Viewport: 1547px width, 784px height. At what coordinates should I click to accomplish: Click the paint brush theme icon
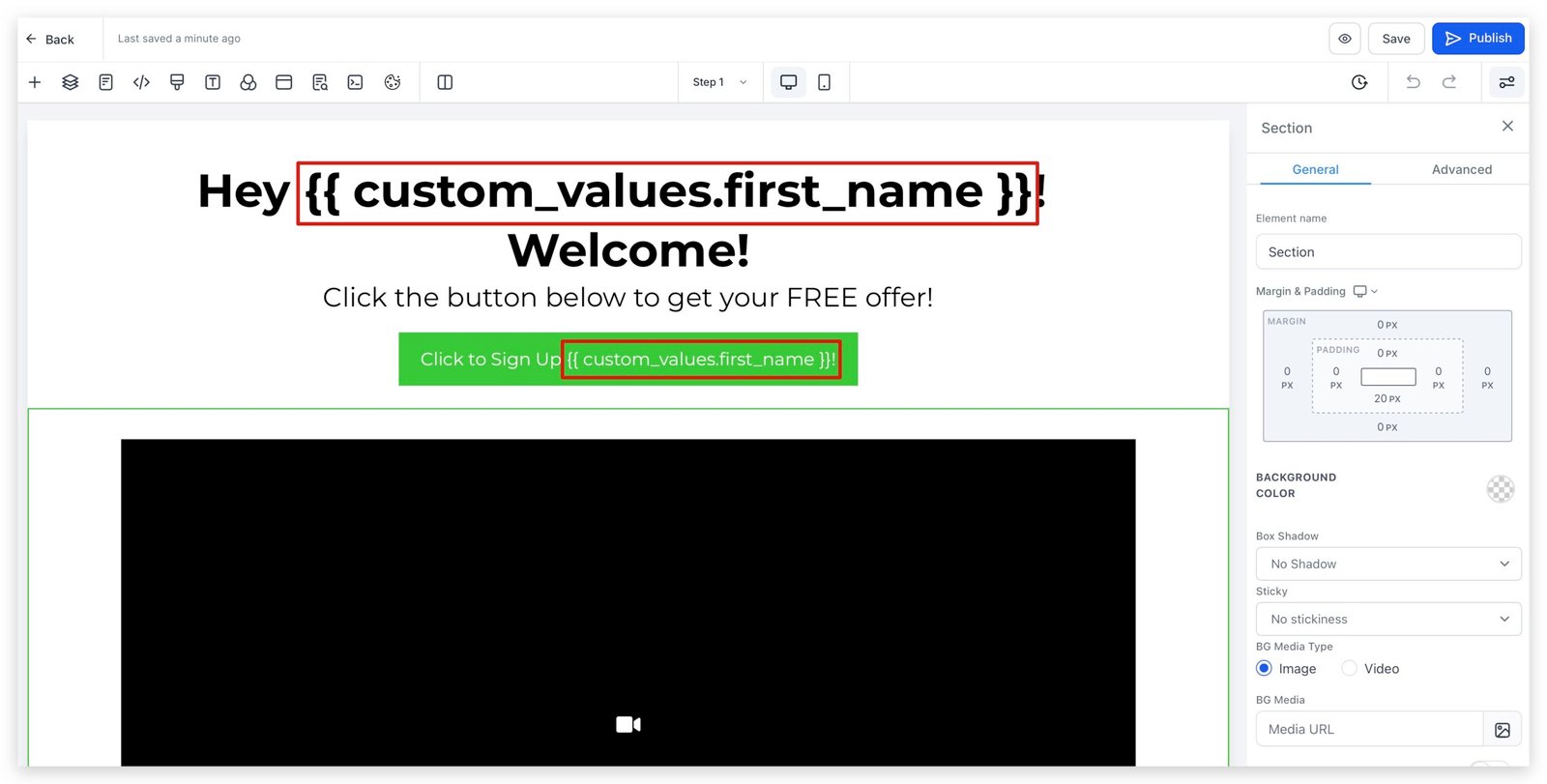177,82
